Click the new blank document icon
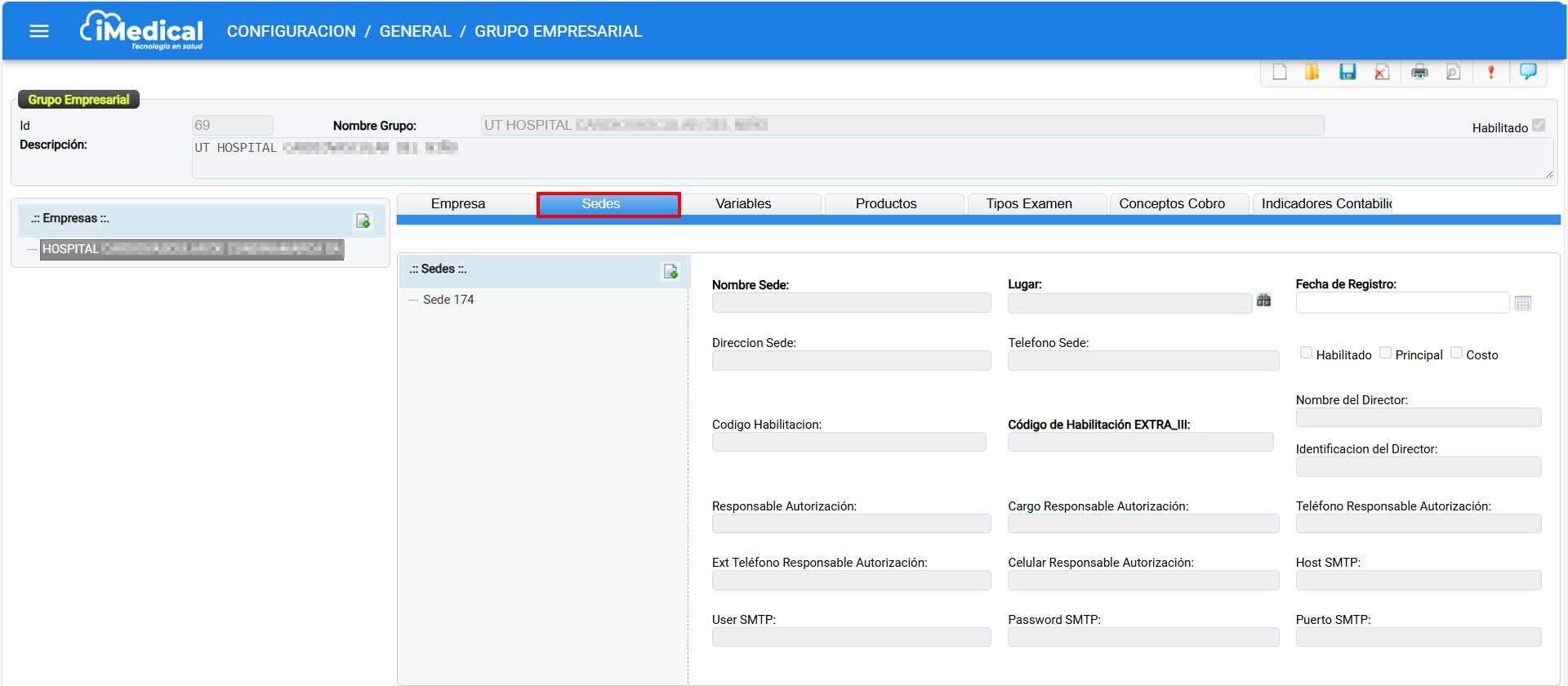 click(x=1280, y=73)
